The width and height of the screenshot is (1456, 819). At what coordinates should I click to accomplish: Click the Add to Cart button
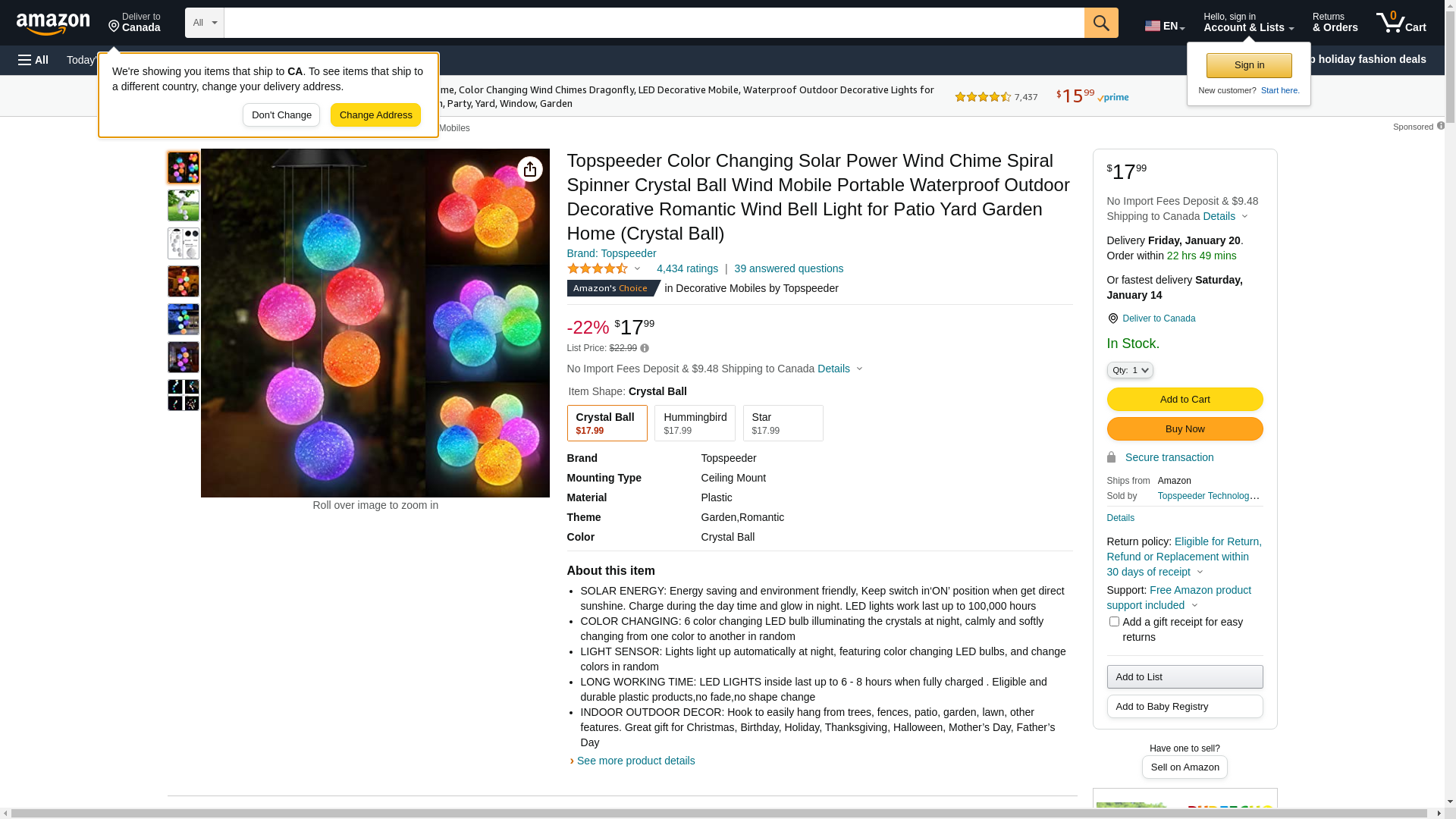click(x=1185, y=400)
